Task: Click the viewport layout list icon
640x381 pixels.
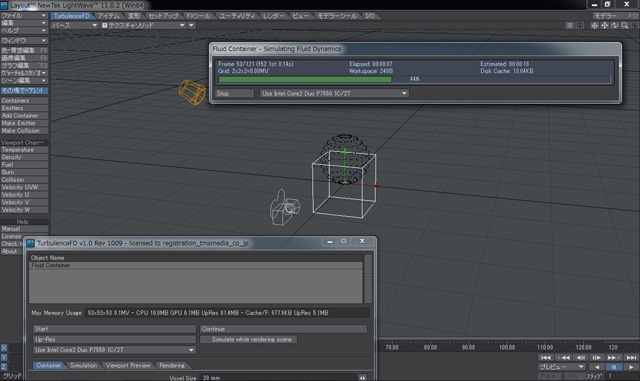Action: 569,25
